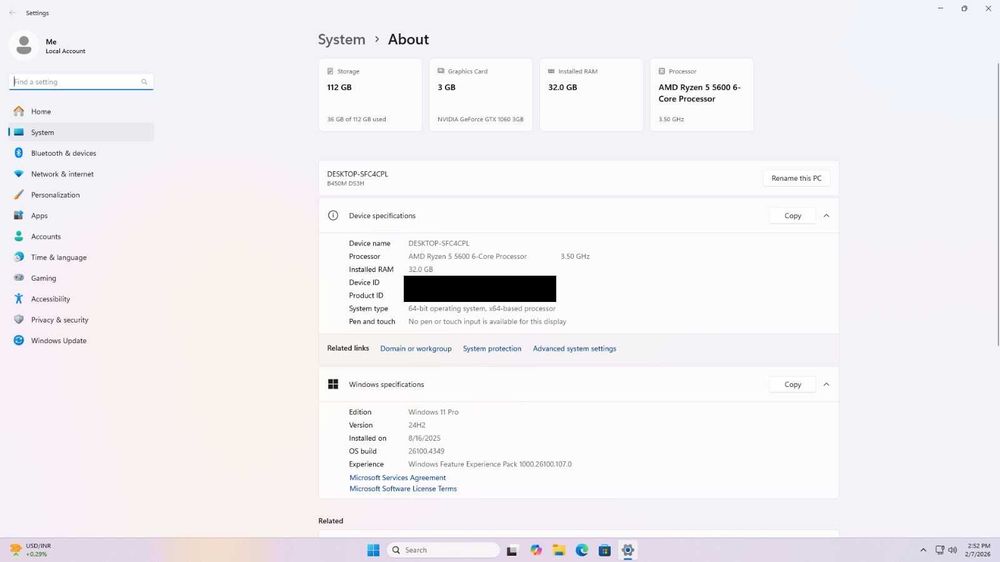Click the settings search magnifier icon
Screen dimensions: 1000x562
point(144,82)
